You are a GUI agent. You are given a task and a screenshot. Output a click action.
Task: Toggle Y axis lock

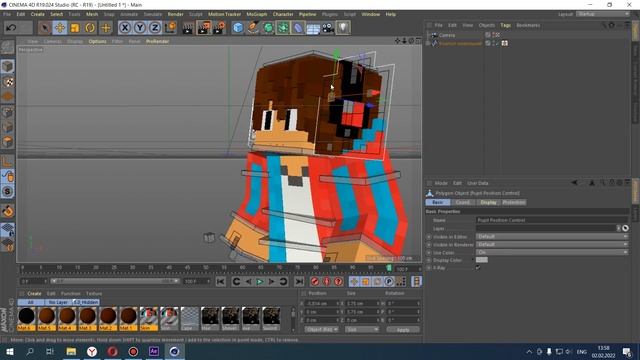[x=140, y=28]
